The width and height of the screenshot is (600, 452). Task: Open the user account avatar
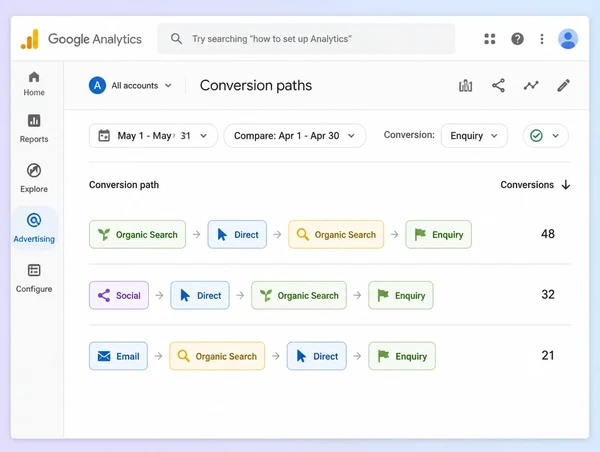click(x=567, y=39)
